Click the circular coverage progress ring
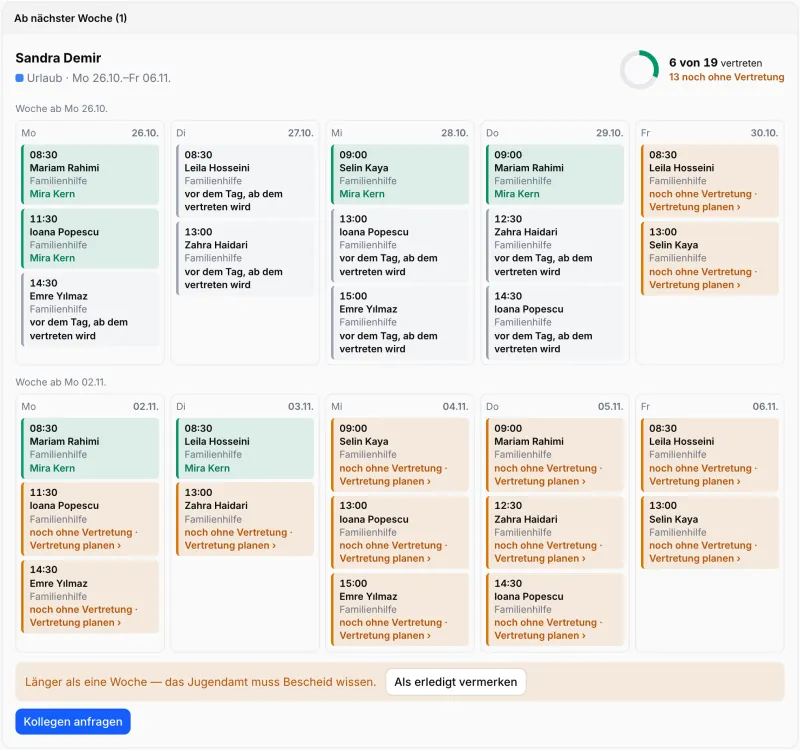This screenshot has height=750, width=800. pyautogui.click(x=639, y=69)
